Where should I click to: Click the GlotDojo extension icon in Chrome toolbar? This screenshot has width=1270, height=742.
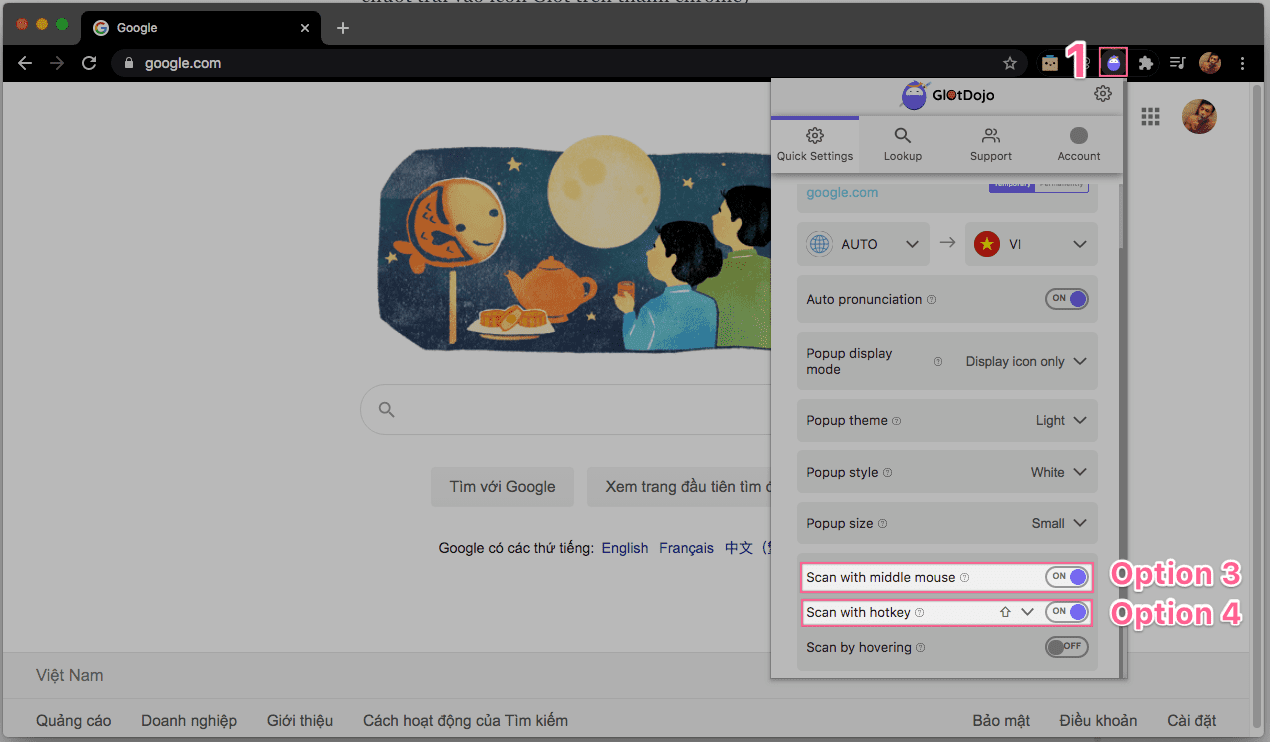(x=1113, y=63)
